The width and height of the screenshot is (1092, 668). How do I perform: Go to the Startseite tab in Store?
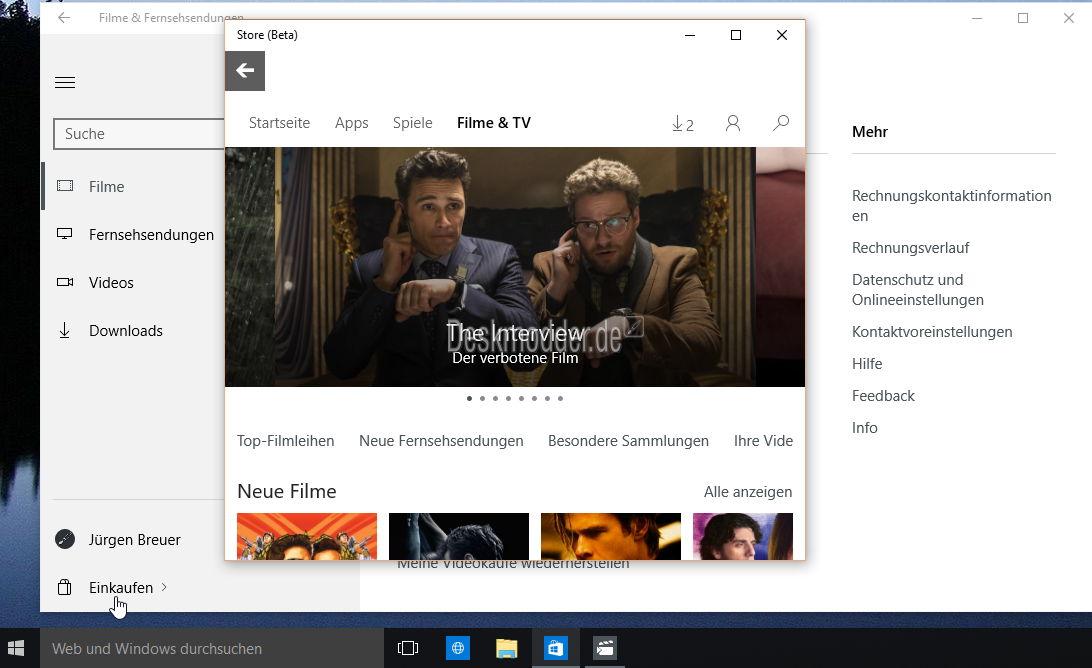(279, 123)
